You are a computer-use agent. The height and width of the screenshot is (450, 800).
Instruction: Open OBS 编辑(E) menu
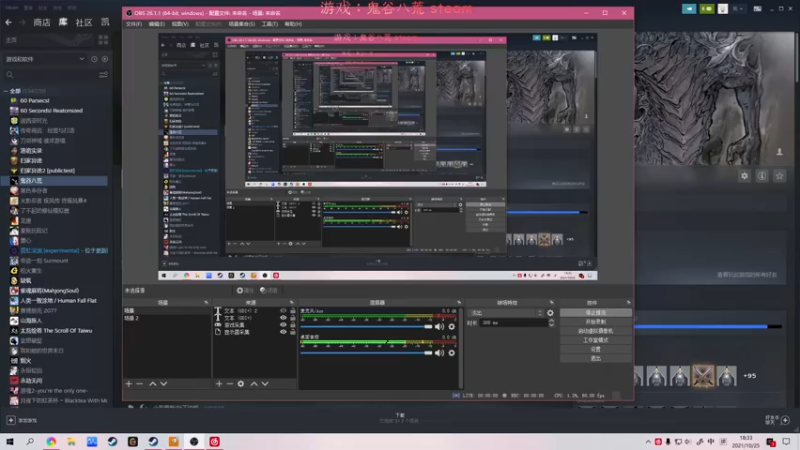click(157, 24)
